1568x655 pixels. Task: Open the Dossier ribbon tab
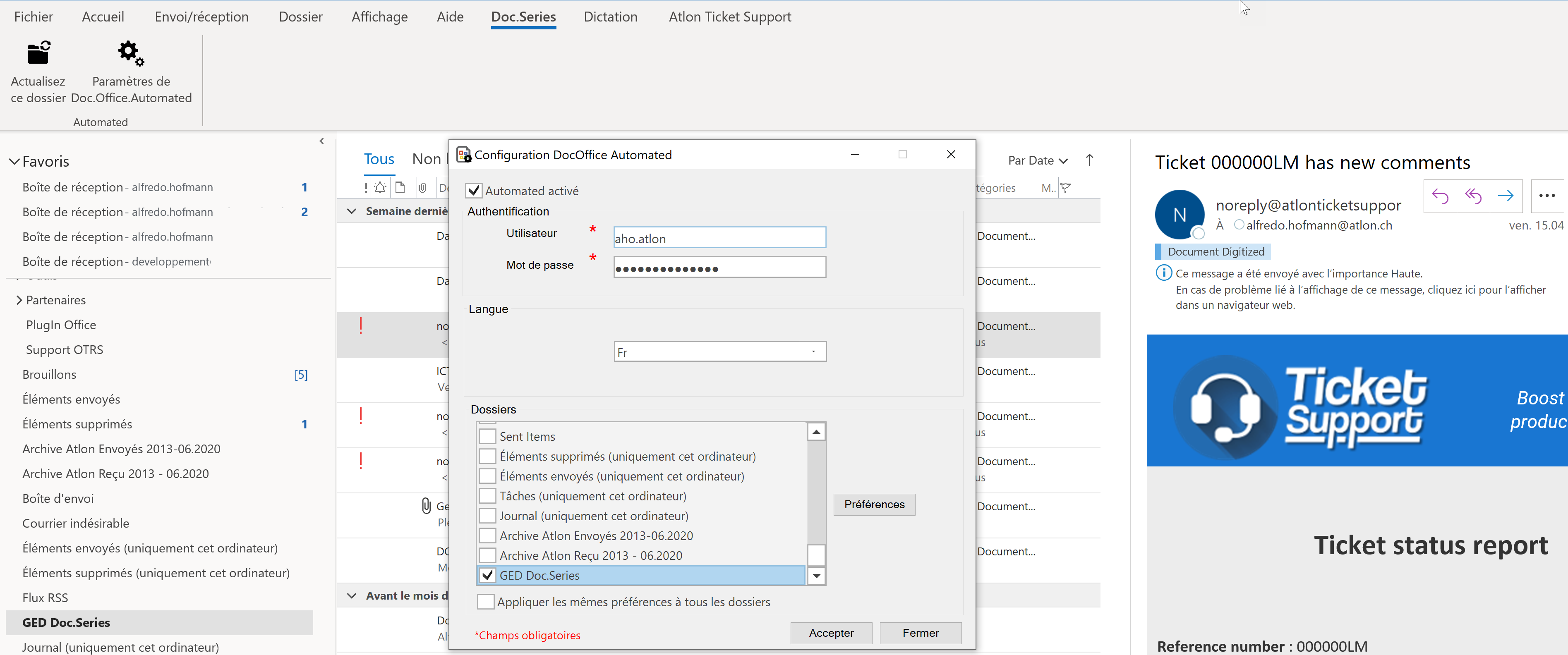[301, 17]
